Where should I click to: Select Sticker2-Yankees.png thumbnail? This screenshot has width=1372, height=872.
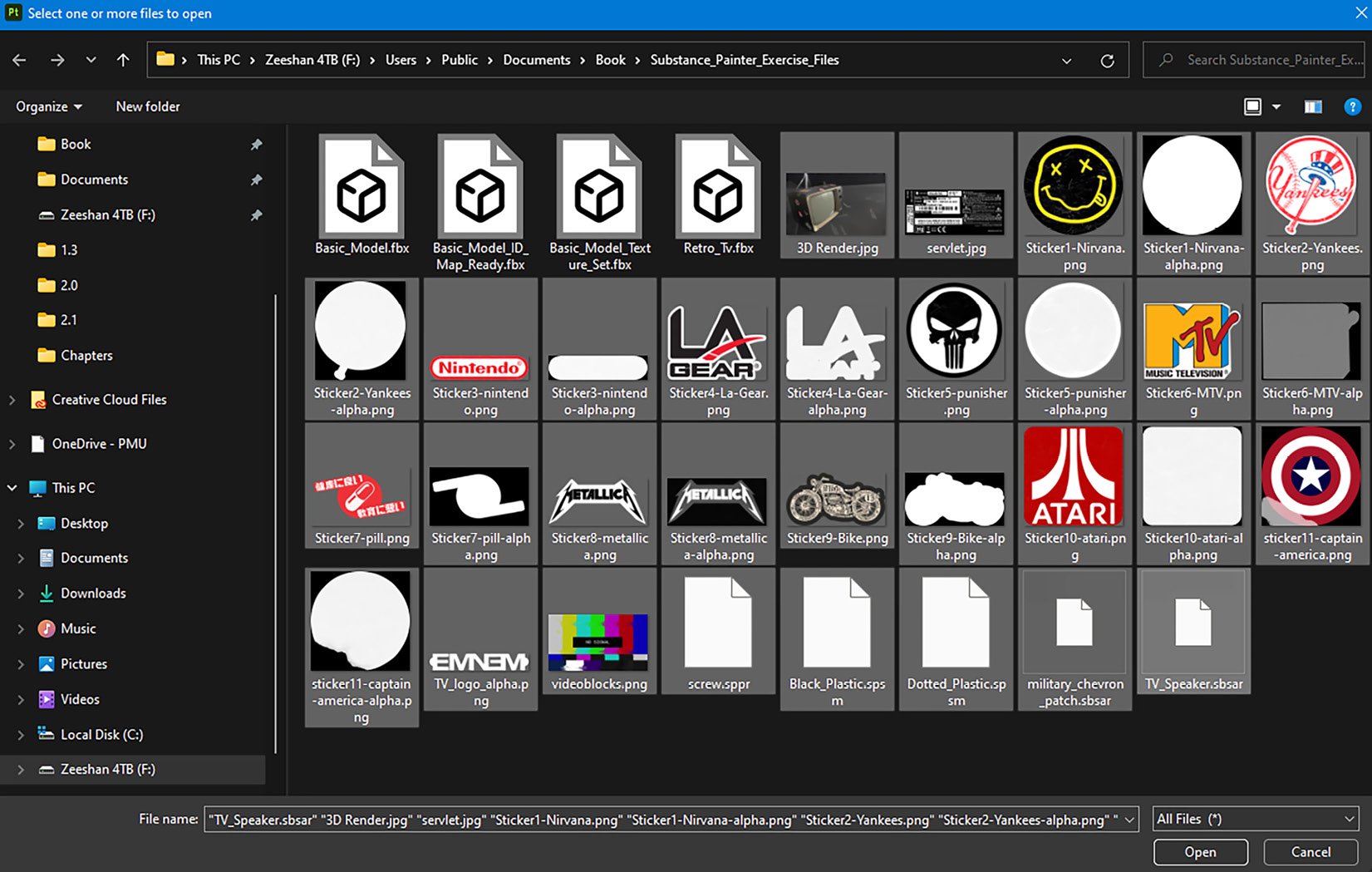1311,185
